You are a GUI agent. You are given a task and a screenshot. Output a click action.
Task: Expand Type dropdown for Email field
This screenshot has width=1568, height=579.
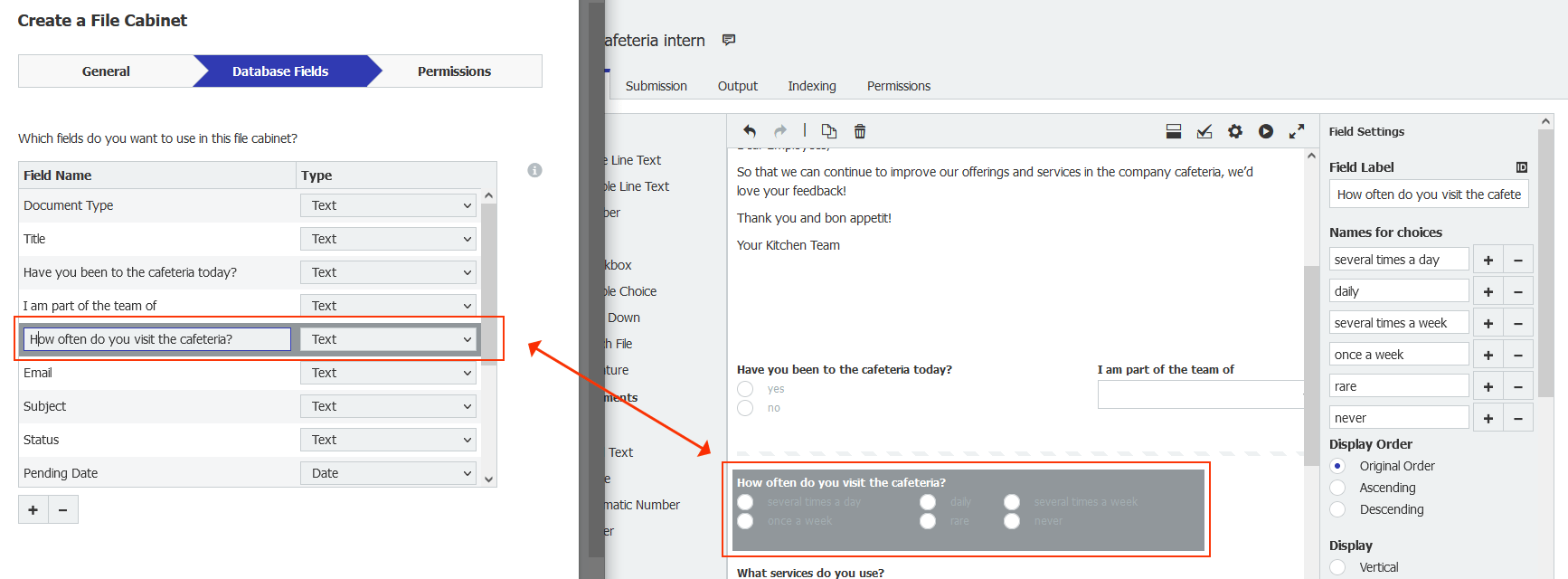388,373
